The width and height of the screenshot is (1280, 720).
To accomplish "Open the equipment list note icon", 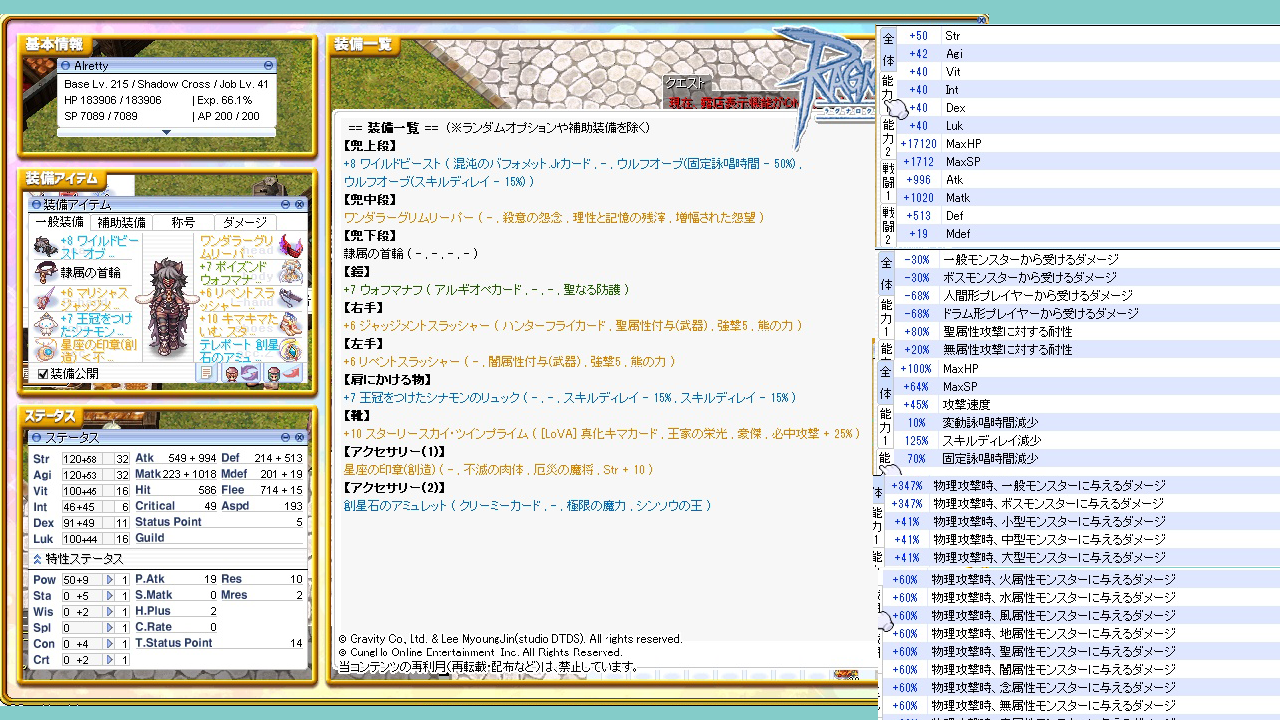I will pos(207,373).
